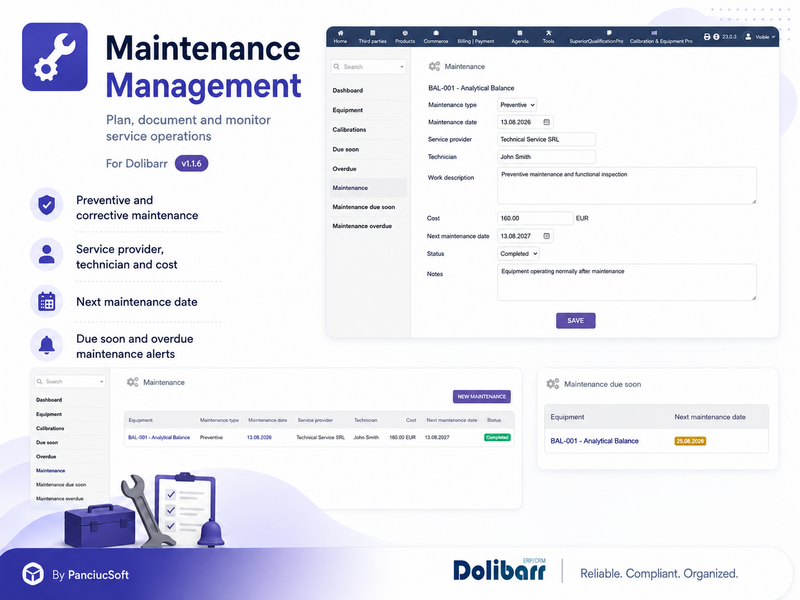800x600 pixels.
Task: Click the shield checkmark feature icon
Action: tap(46, 205)
